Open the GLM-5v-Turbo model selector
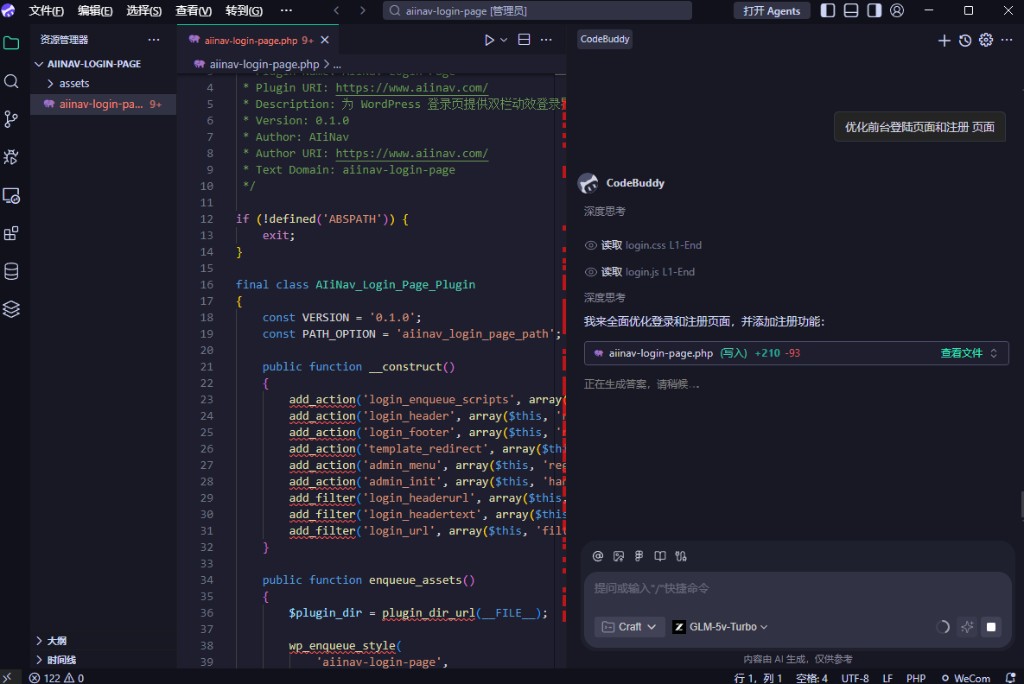Image resolution: width=1024 pixels, height=684 pixels. 720,627
